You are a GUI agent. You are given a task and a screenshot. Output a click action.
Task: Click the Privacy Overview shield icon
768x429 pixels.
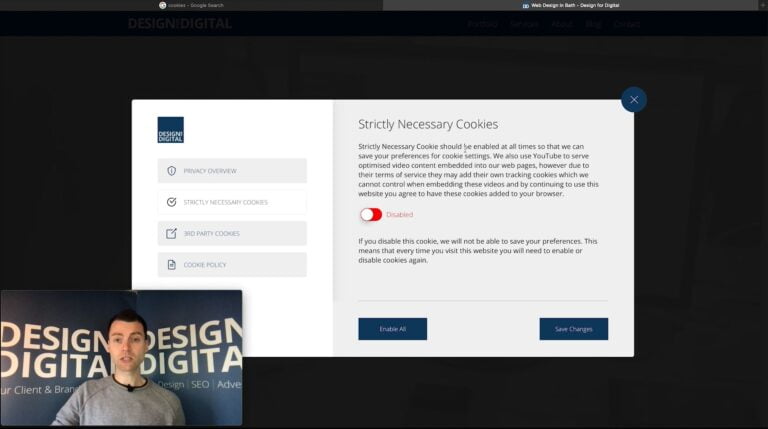(x=171, y=171)
